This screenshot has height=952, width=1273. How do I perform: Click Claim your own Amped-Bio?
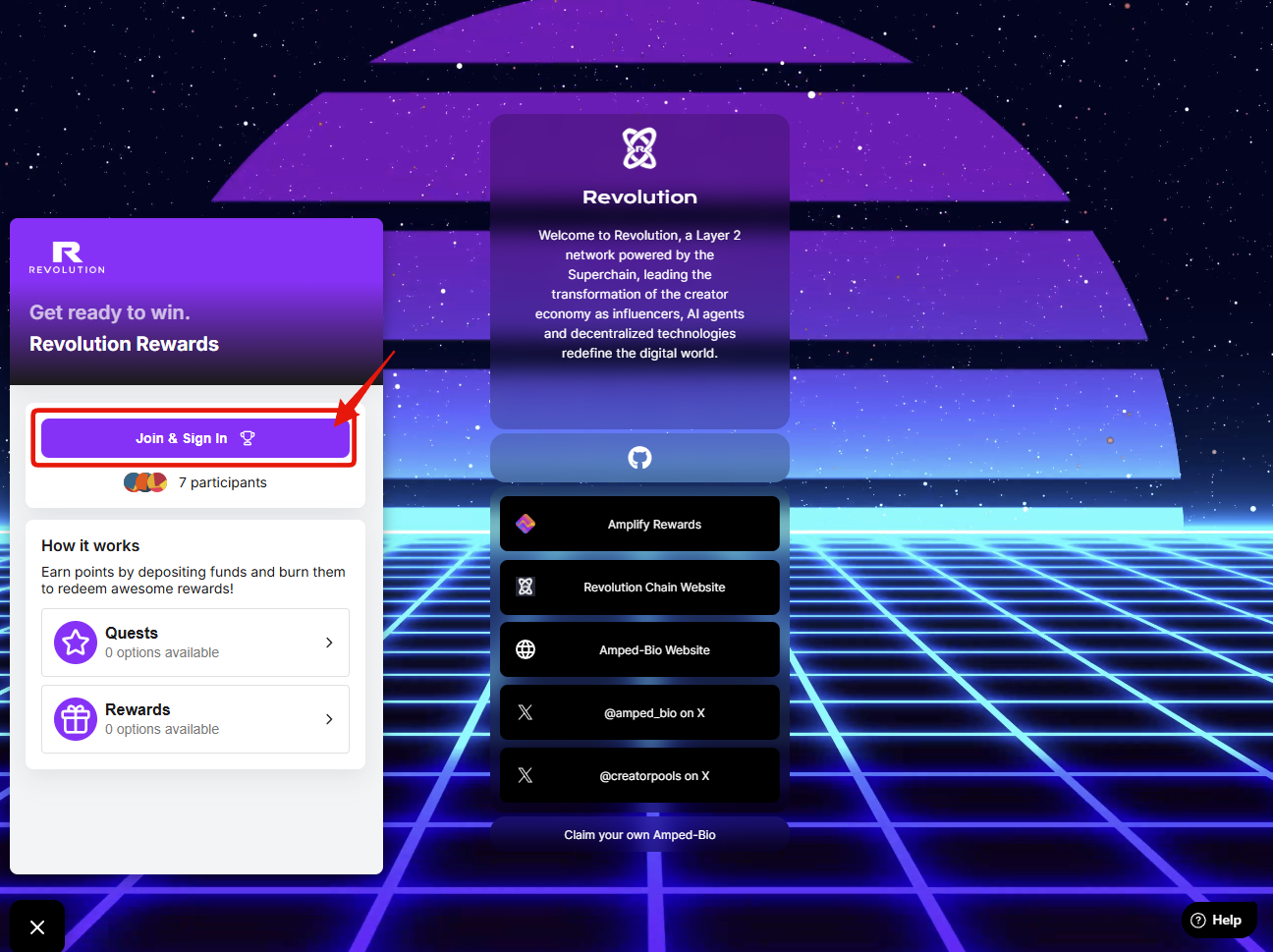pos(639,835)
